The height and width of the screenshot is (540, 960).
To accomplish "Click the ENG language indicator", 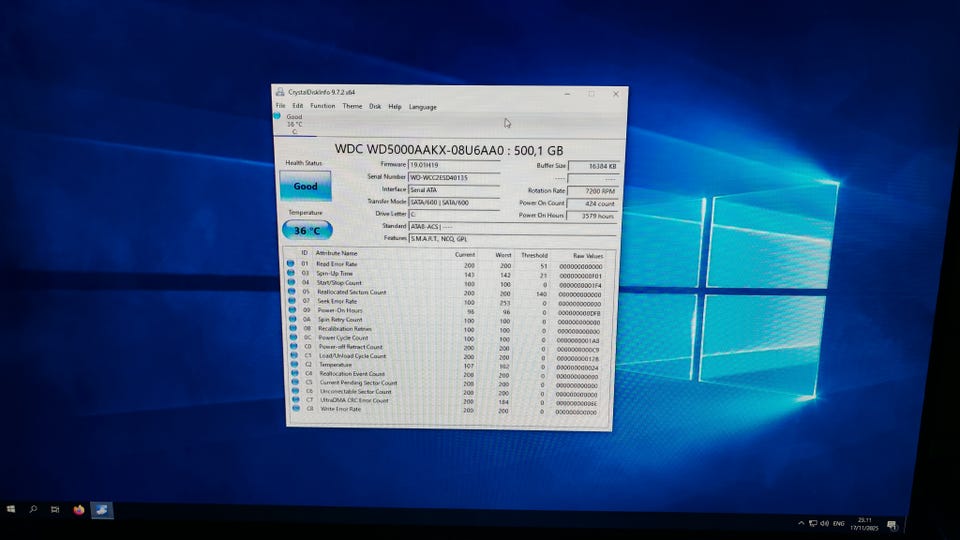I will point(839,523).
